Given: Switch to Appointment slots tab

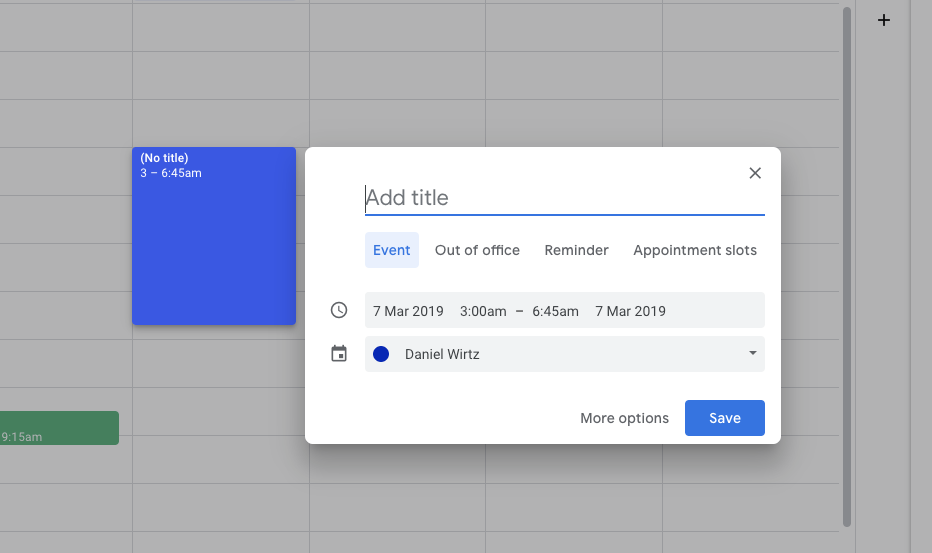Looking at the screenshot, I should click(x=695, y=250).
